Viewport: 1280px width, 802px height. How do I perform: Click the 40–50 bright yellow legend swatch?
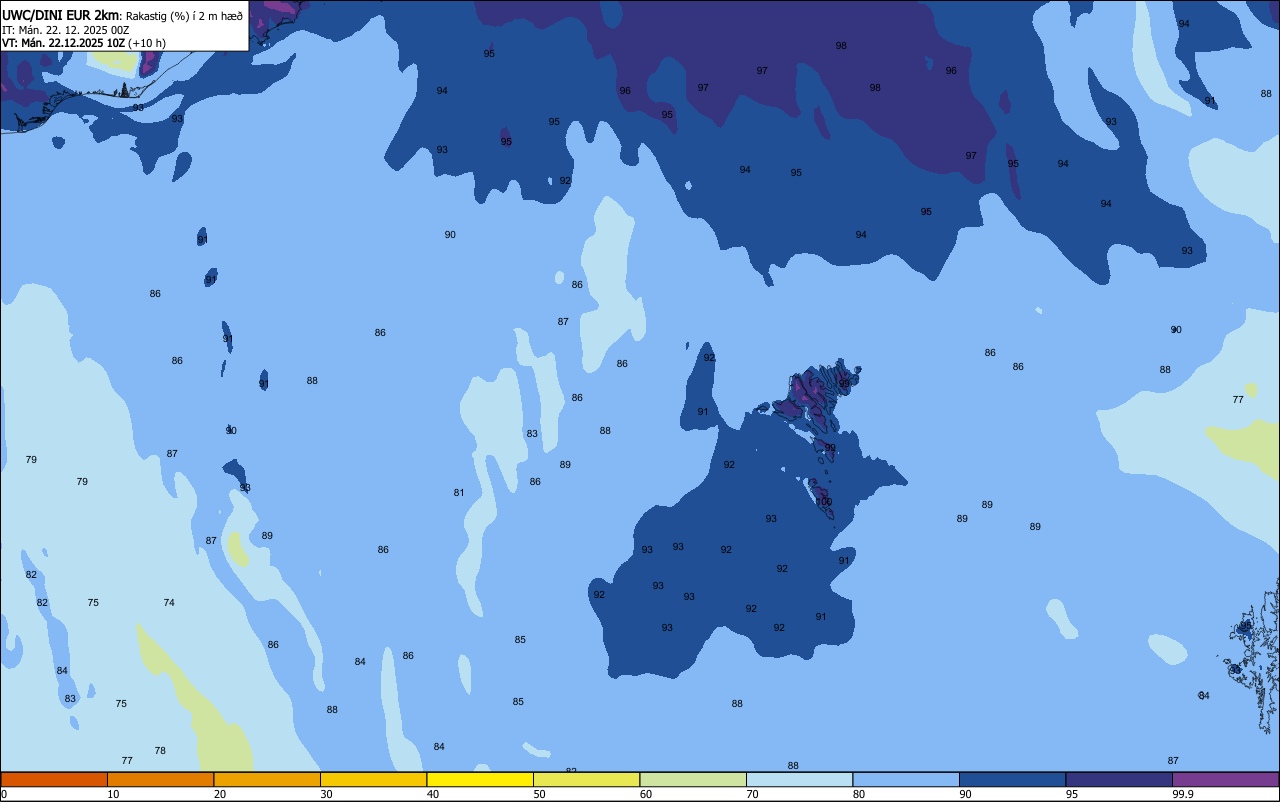480,779
